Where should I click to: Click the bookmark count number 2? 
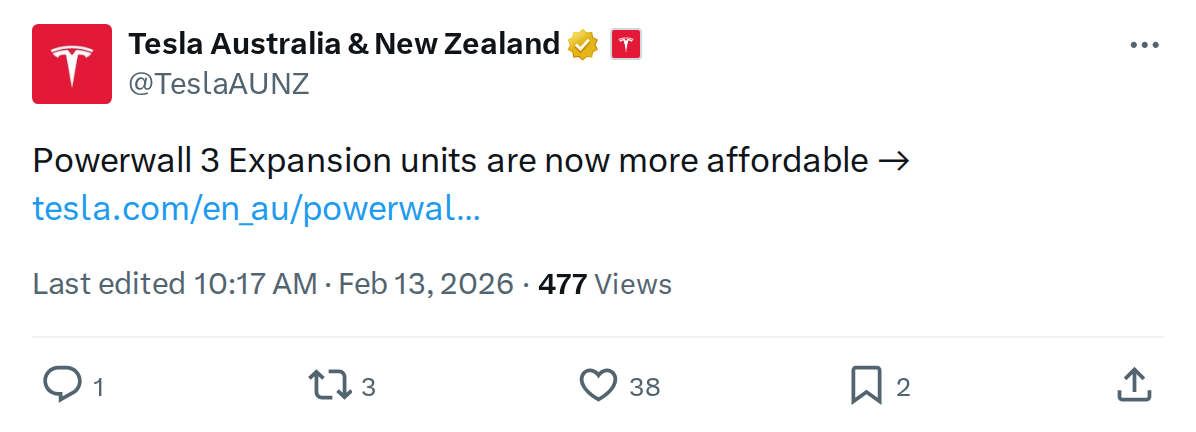click(903, 387)
